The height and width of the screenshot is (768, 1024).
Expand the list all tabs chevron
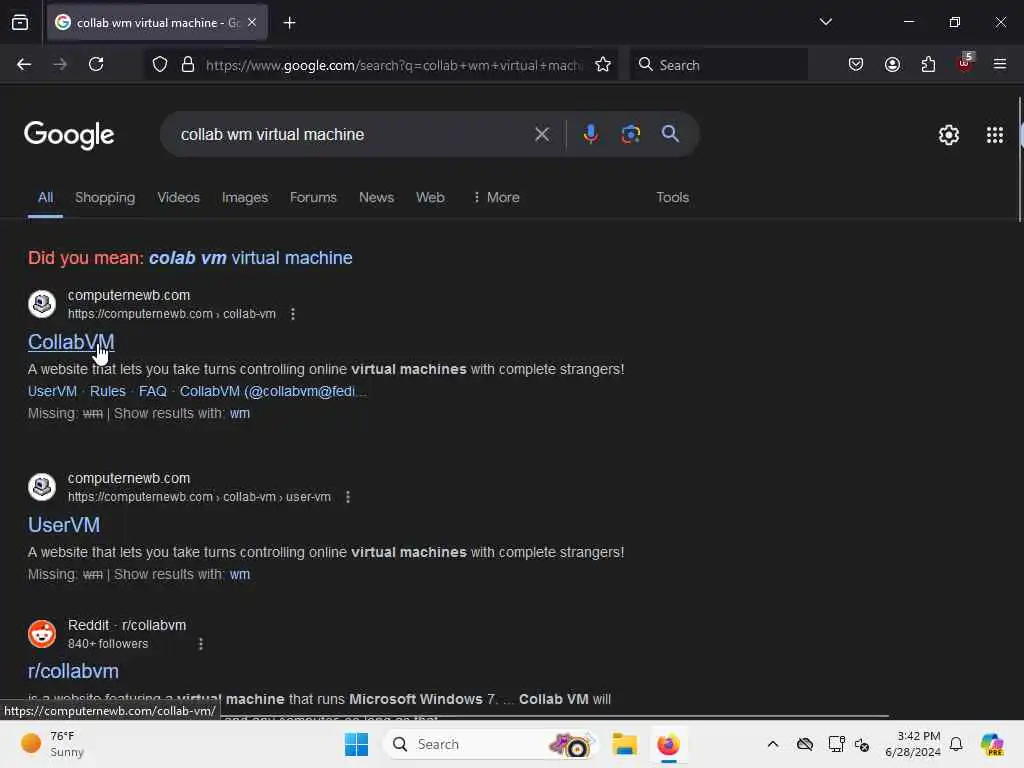[825, 22]
